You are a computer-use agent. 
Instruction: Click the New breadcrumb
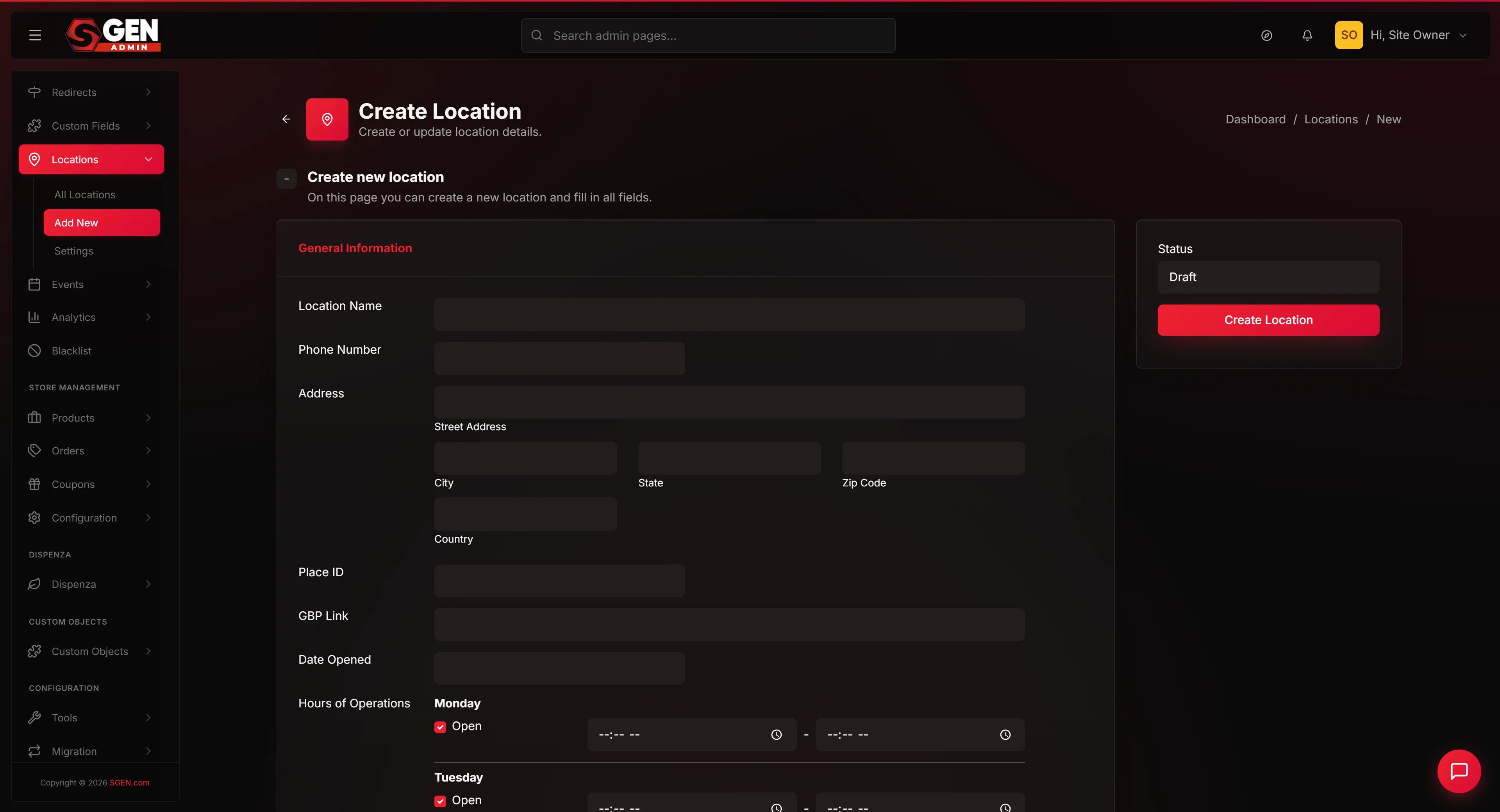tap(1388, 119)
